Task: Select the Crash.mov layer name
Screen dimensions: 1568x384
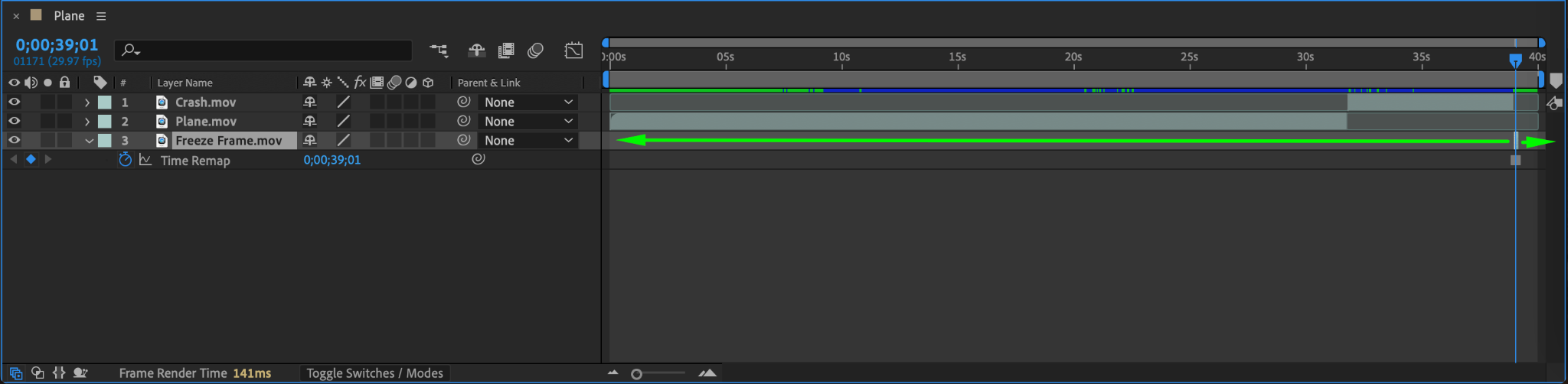Action: coord(205,102)
